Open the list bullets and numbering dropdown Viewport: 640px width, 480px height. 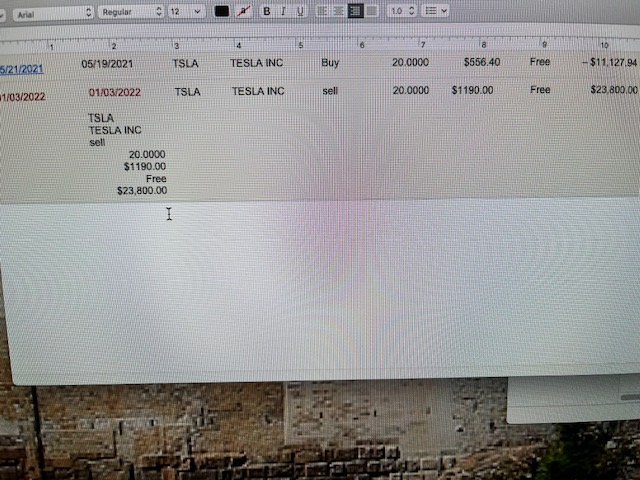click(x=436, y=11)
